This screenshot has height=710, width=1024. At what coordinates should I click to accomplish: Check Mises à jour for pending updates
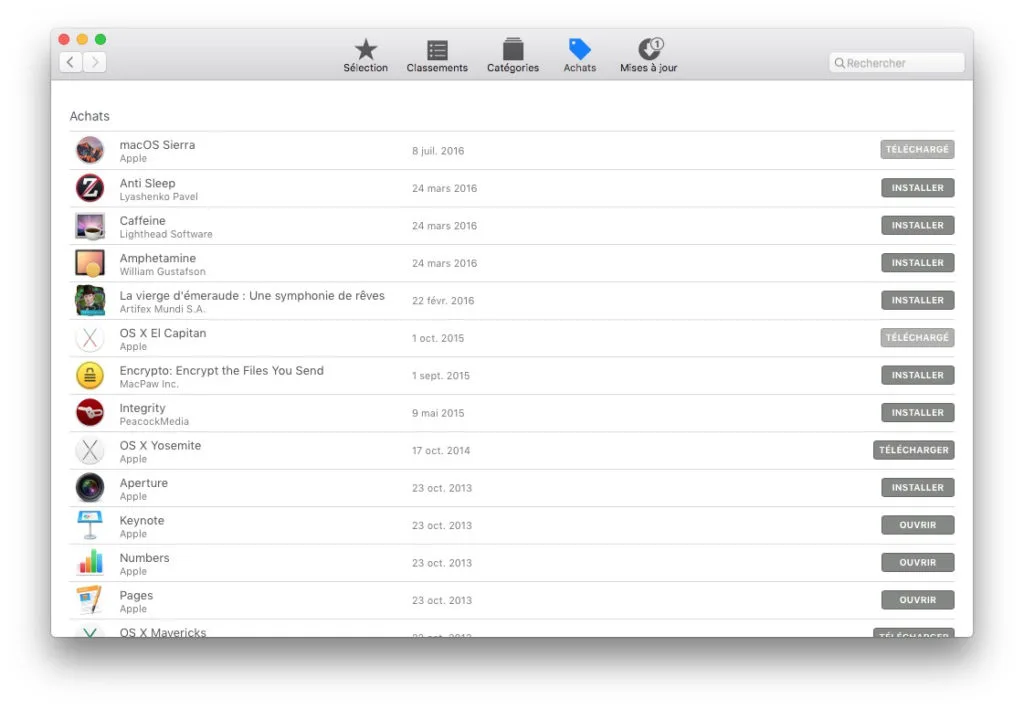tap(648, 52)
